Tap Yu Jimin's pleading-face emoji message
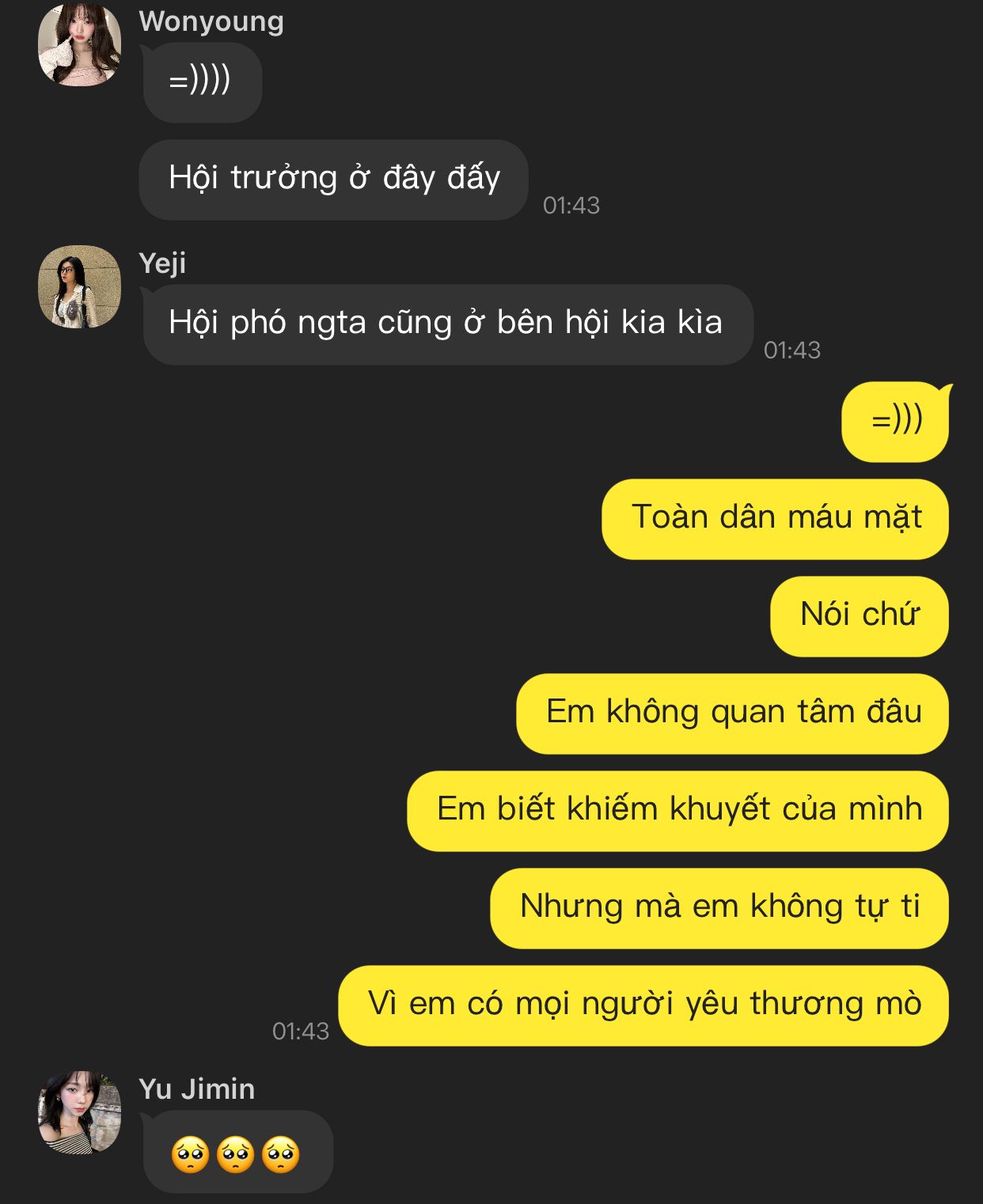This screenshot has width=983, height=1204. [x=237, y=1153]
